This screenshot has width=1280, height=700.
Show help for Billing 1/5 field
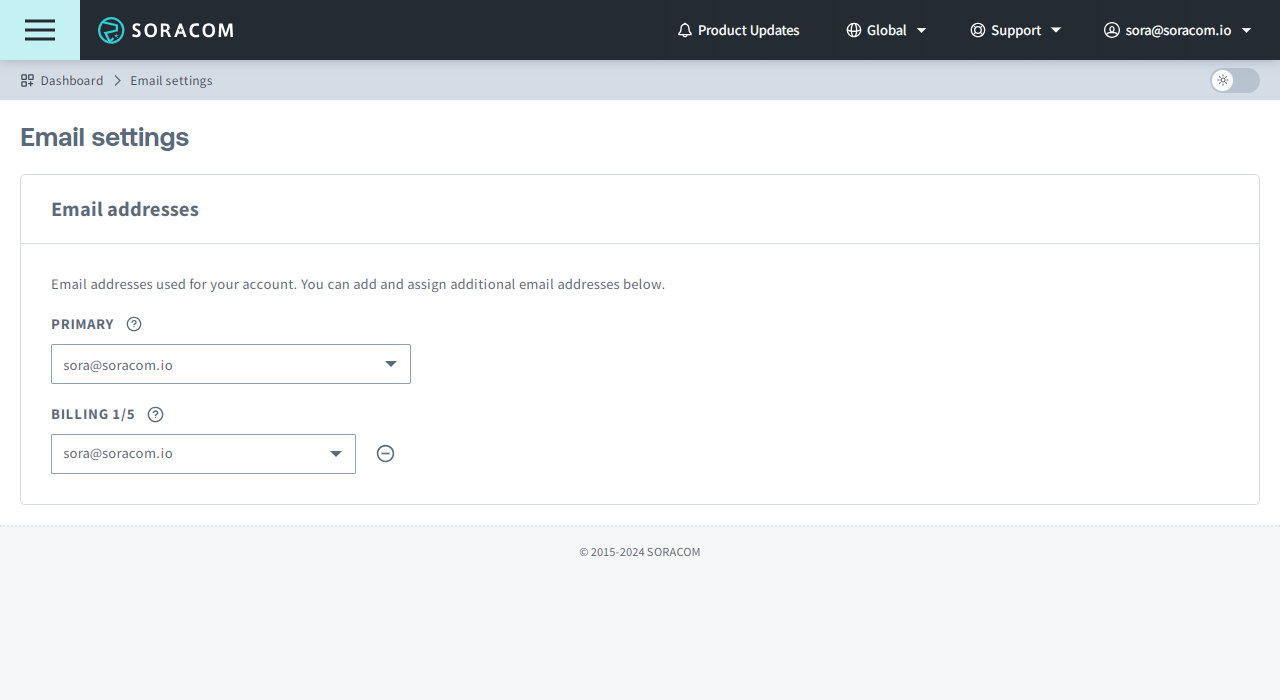[155, 414]
